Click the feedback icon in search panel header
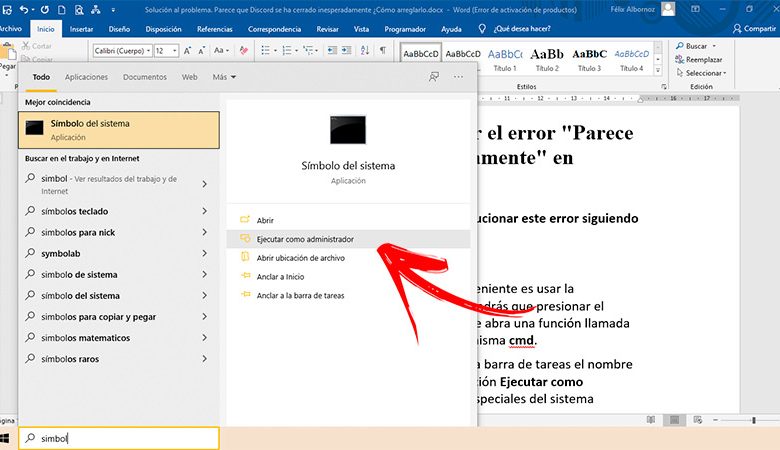780x450 pixels. (x=434, y=77)
